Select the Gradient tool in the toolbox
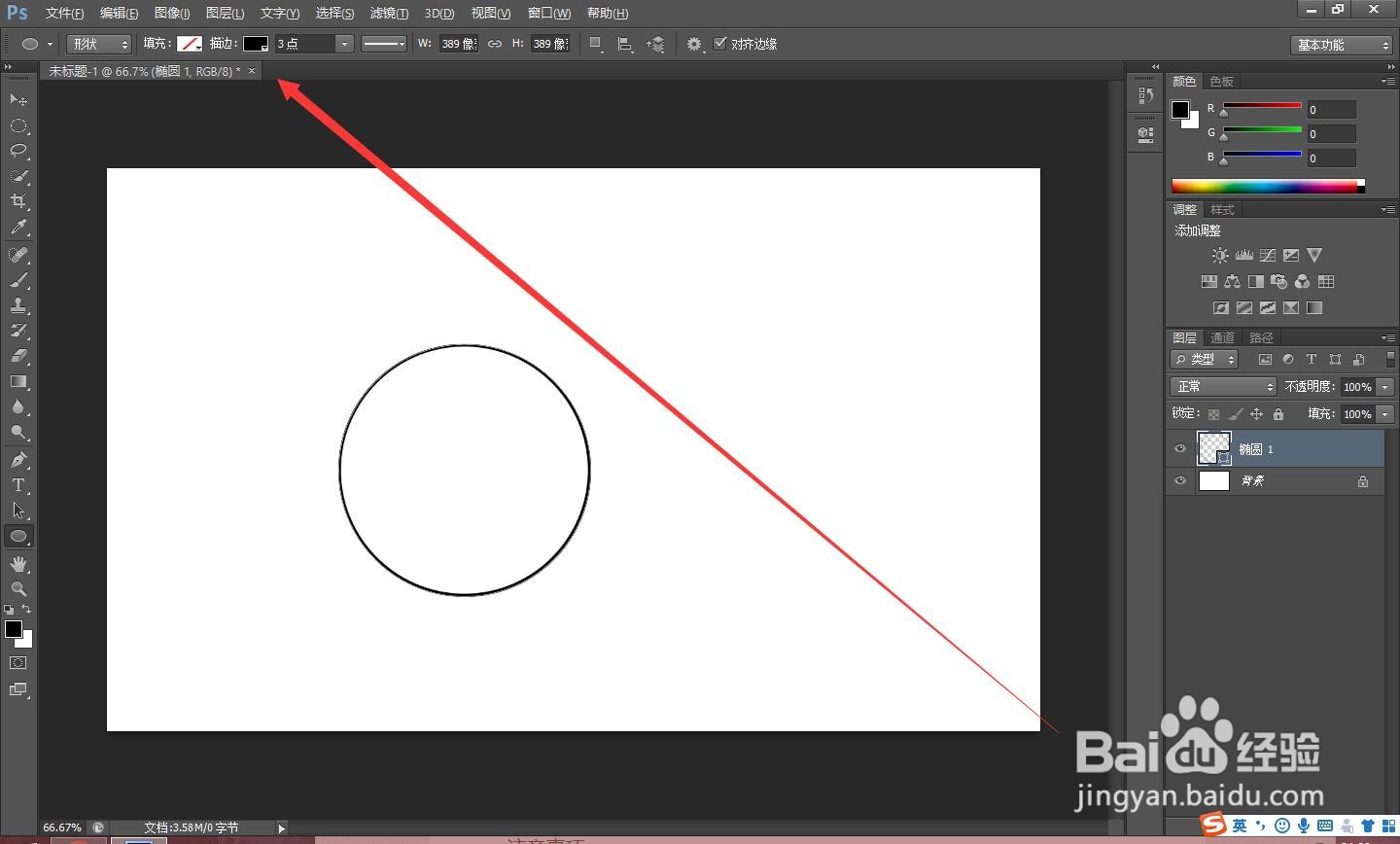Screen dimensions: 1400x844 tap(17, 381)
